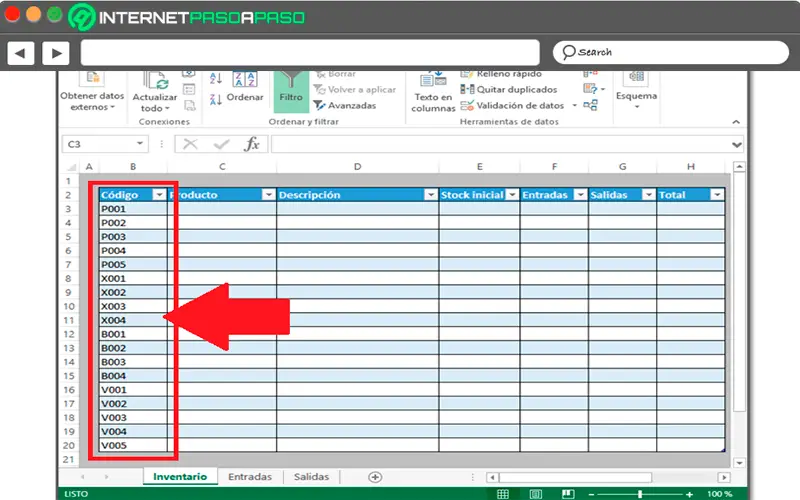The width and height of the screenshot is (800, 500).
Task: Select row 12 header
Action: (69, 334)
